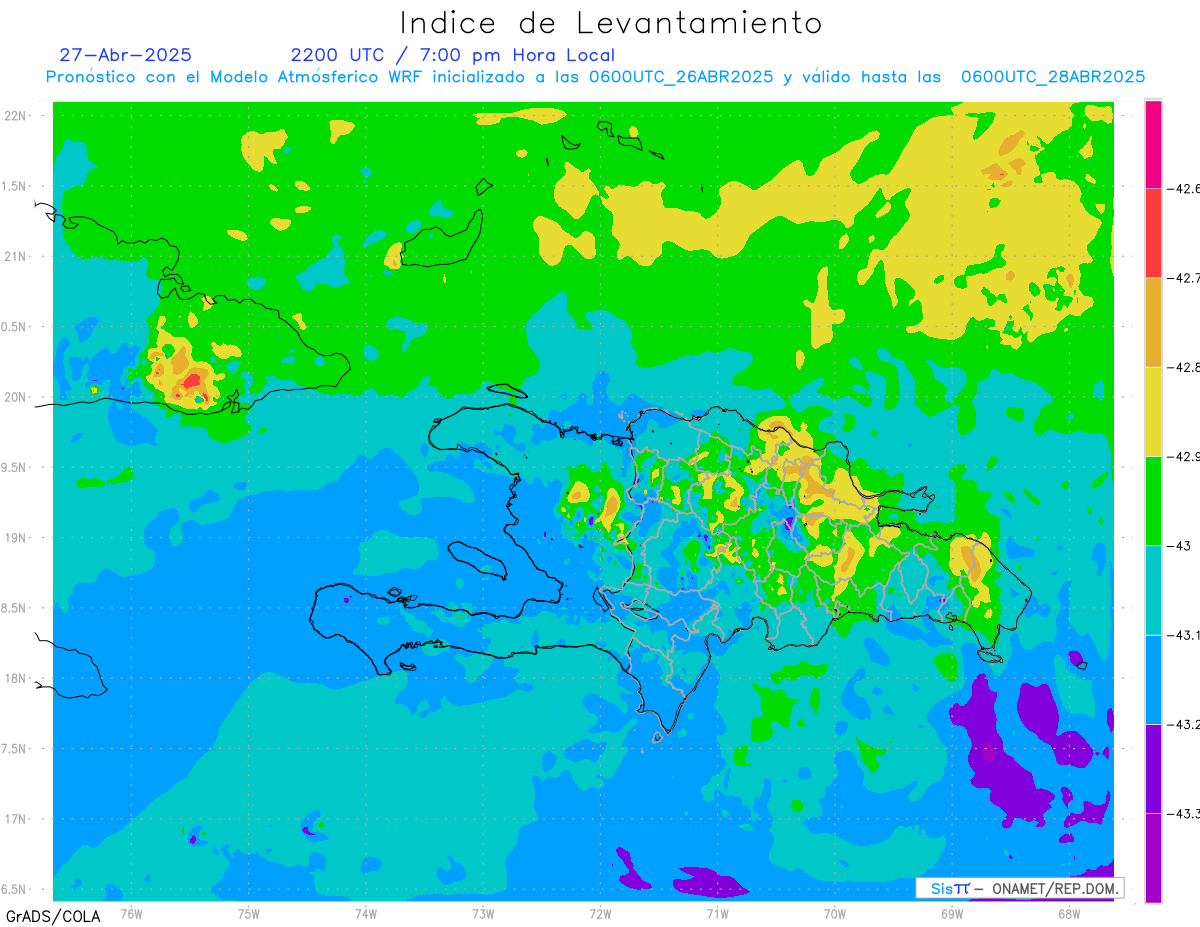Click the pink swatch at legend top
1200x927 pixels.
click(1153, 144)
